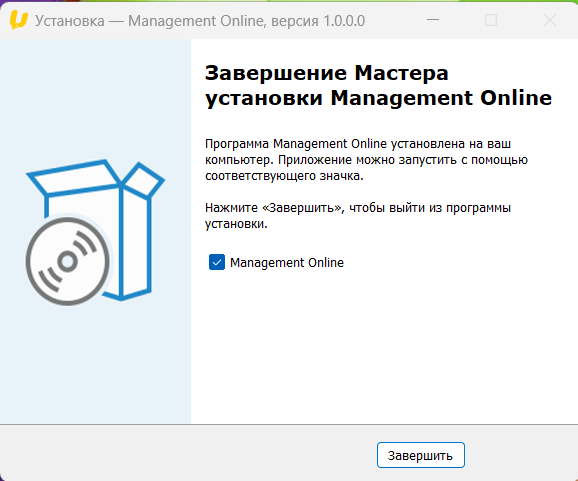The width and height of the screenshot is (578, 481).
Task: Click the gray CD disc illustration
Action: coord(67,261)
